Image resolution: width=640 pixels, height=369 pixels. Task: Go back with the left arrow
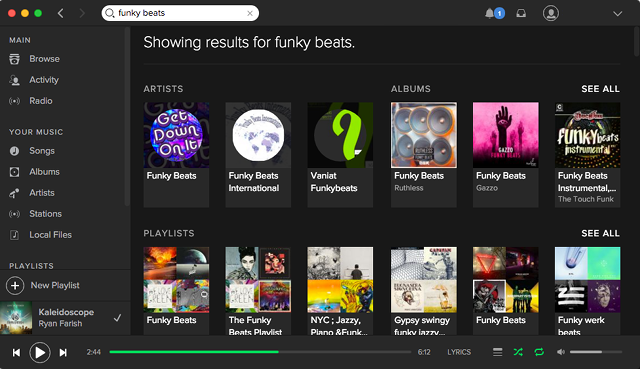pos(61,13)
